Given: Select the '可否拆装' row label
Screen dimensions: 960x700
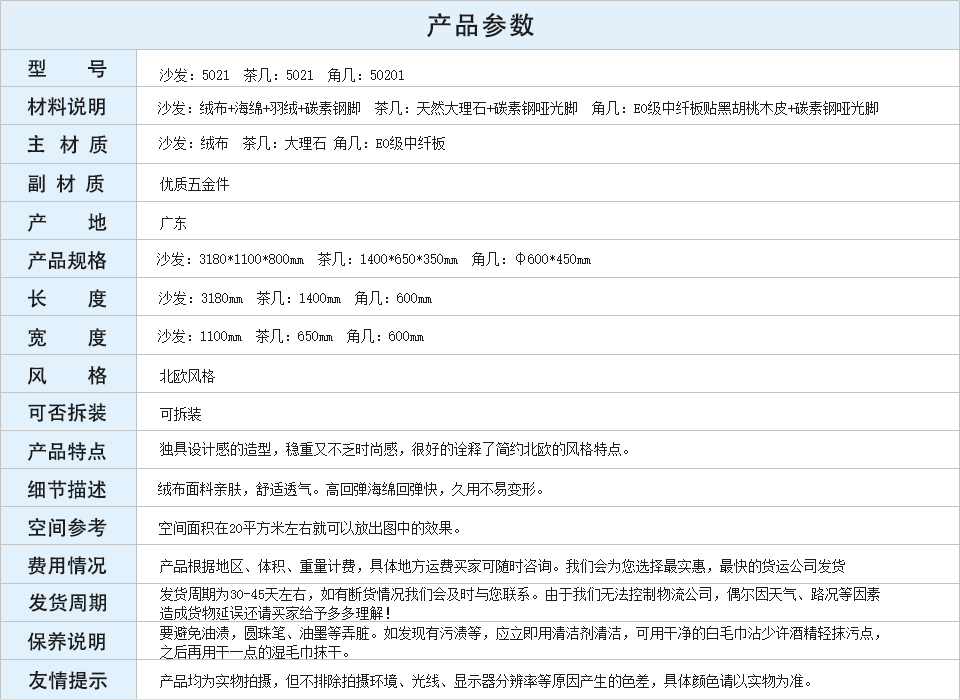Looking at the screenshot, I should pos(67,413).
